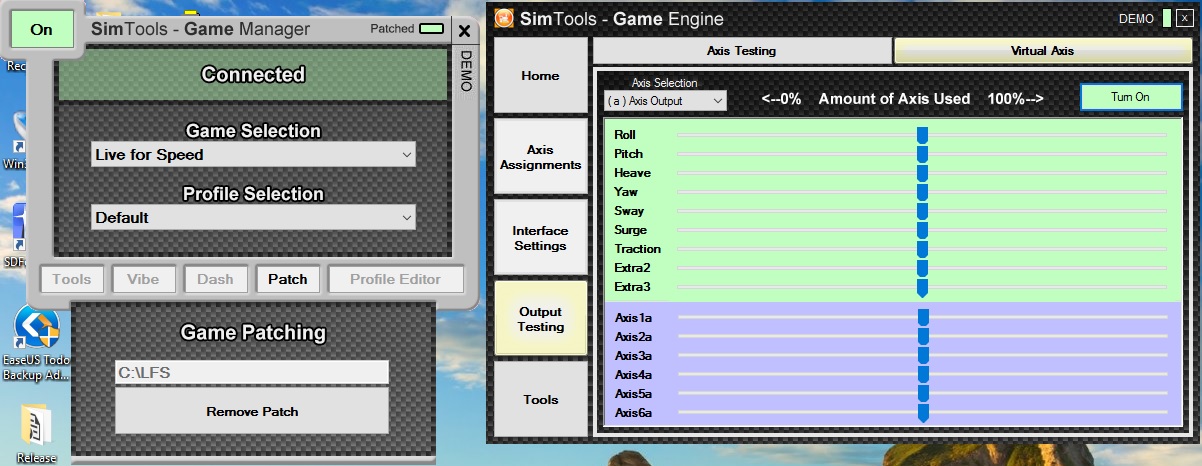Image resolution: width=1202 pixels, height=466 pixels.
Task: Open the Profile Selection dropdown
Action: (x=253, y=217)
